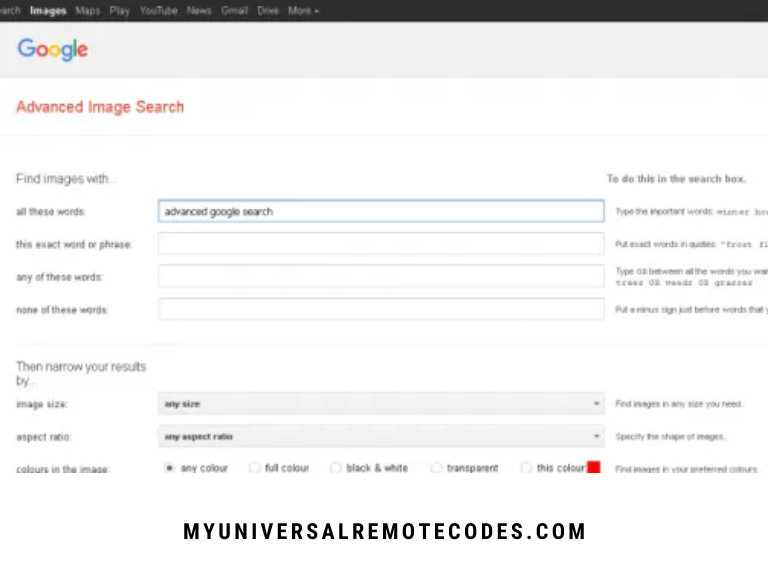768x576 pixels.
Task: Open YouTube from the top bar
Action: tap(159, 11)
